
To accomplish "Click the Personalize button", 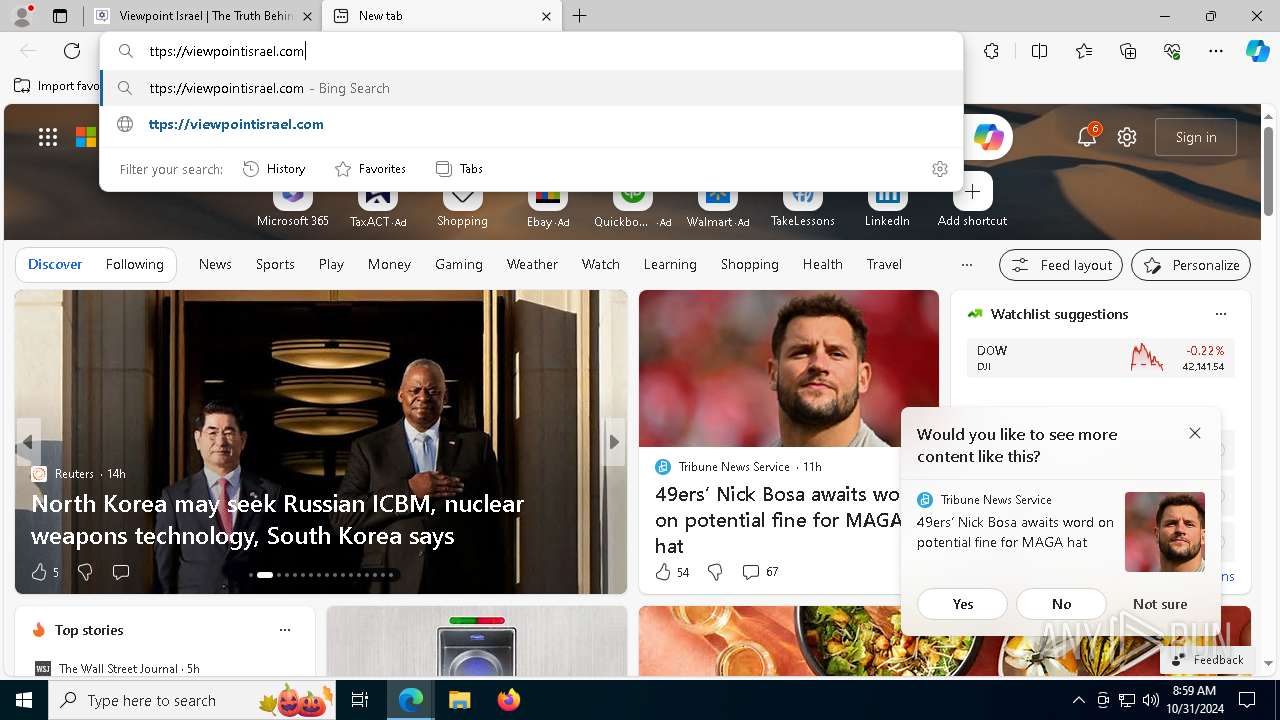I will coord(1191,265).
